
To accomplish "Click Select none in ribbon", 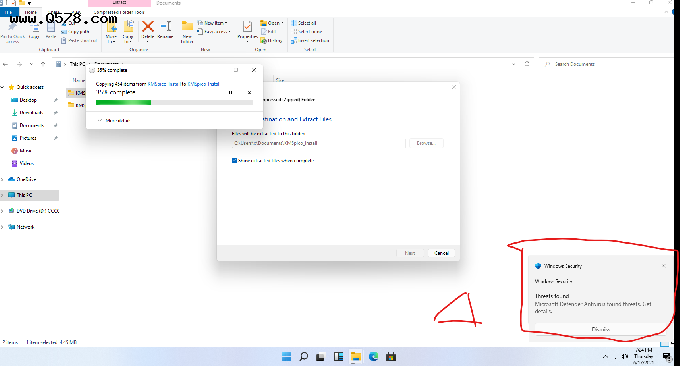I will [307, 32].
